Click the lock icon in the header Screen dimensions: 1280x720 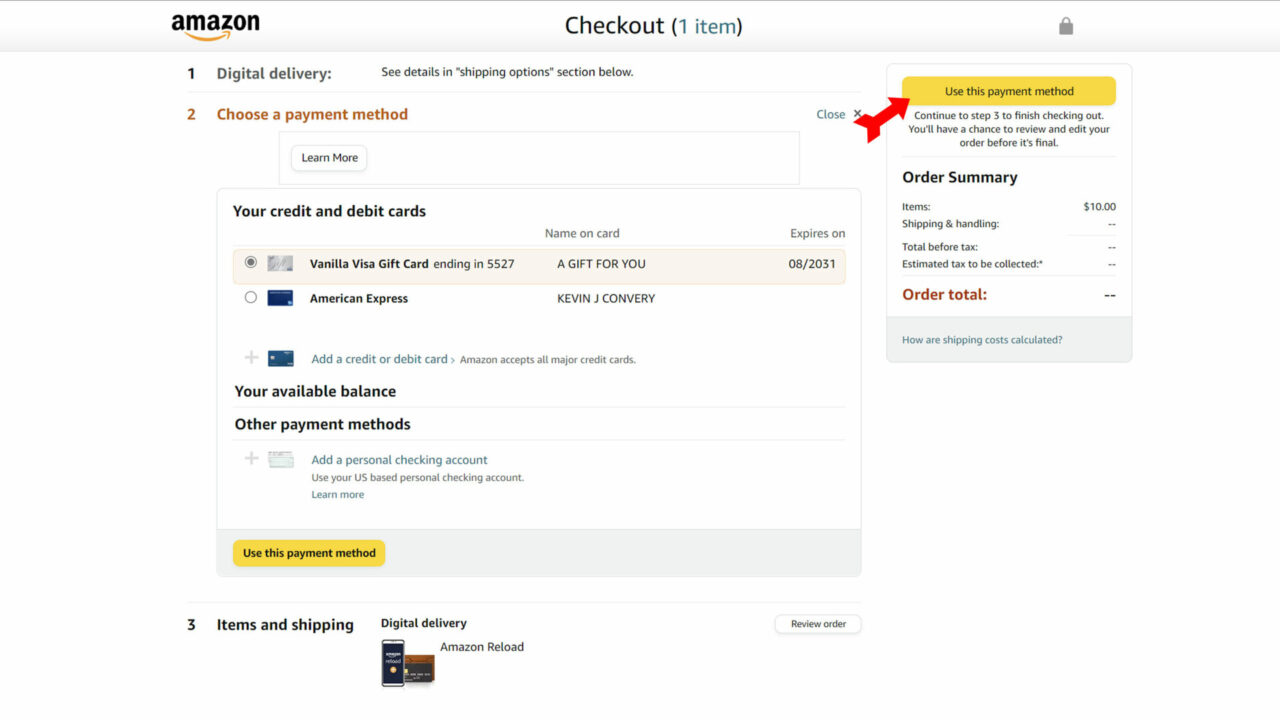(1065, 25)
